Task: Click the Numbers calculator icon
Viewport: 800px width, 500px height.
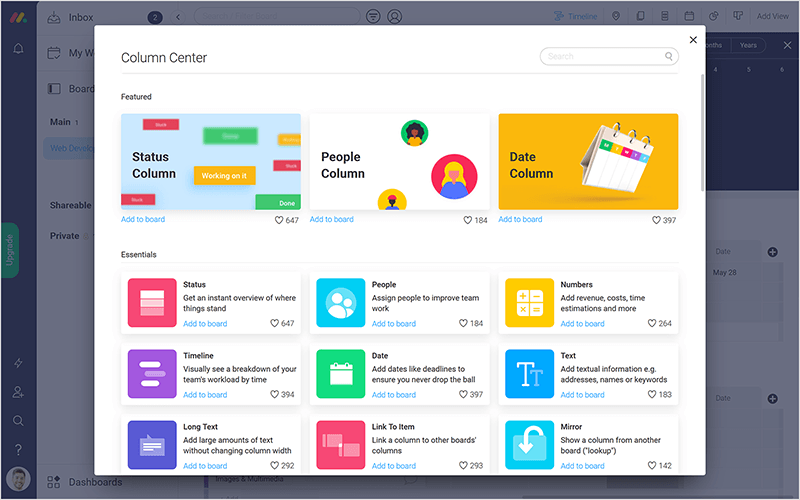Action: click(x=530, y=303)
